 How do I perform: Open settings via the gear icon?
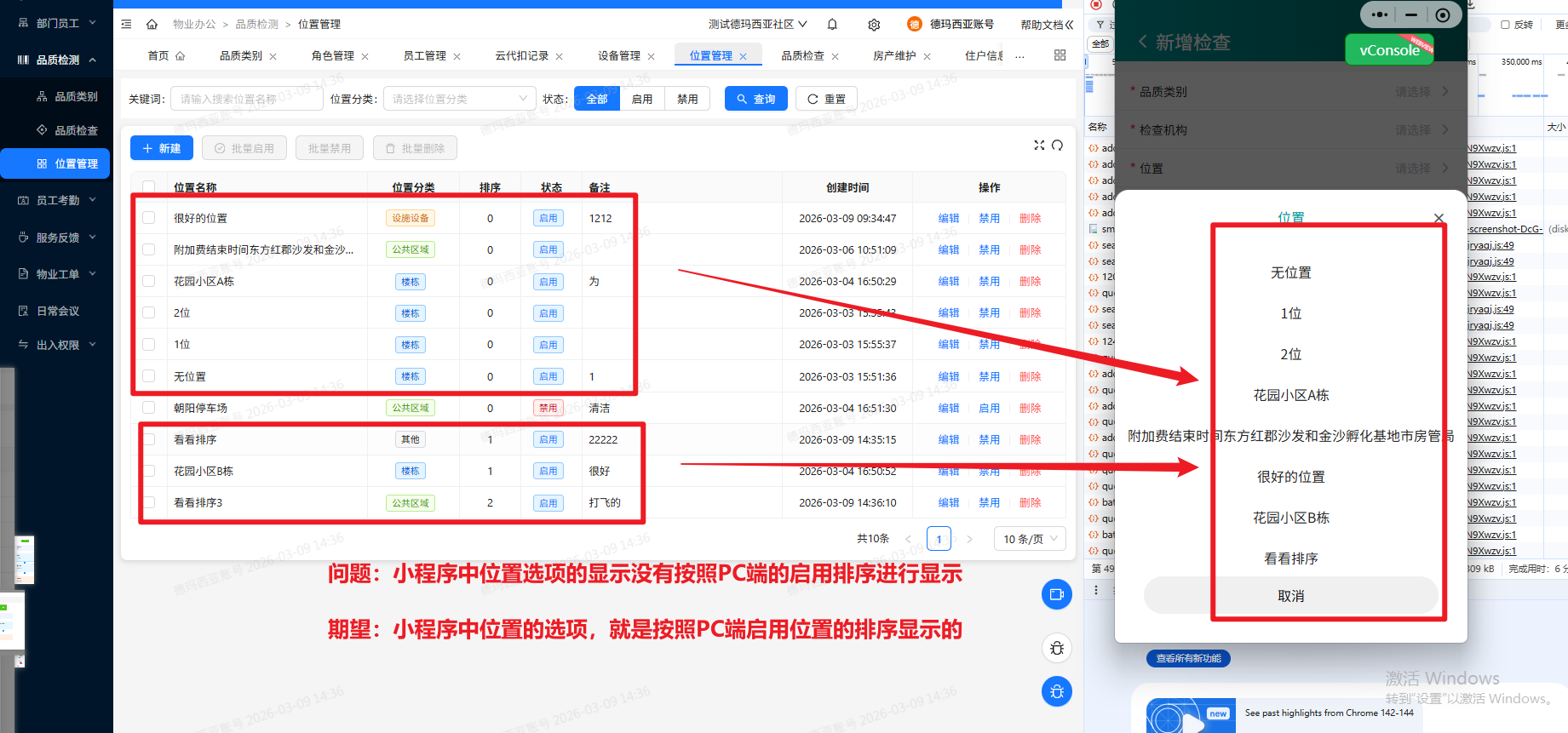pos(874,25)
